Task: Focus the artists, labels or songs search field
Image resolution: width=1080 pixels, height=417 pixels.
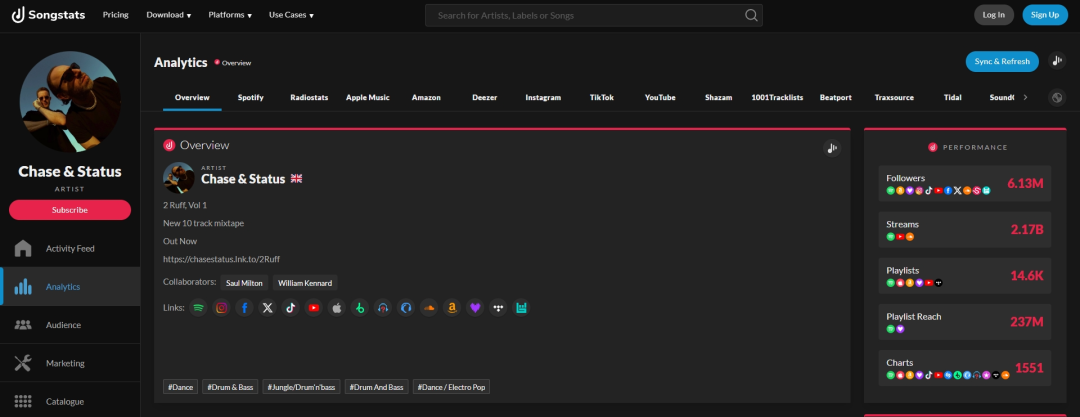Action: point(594,15)
